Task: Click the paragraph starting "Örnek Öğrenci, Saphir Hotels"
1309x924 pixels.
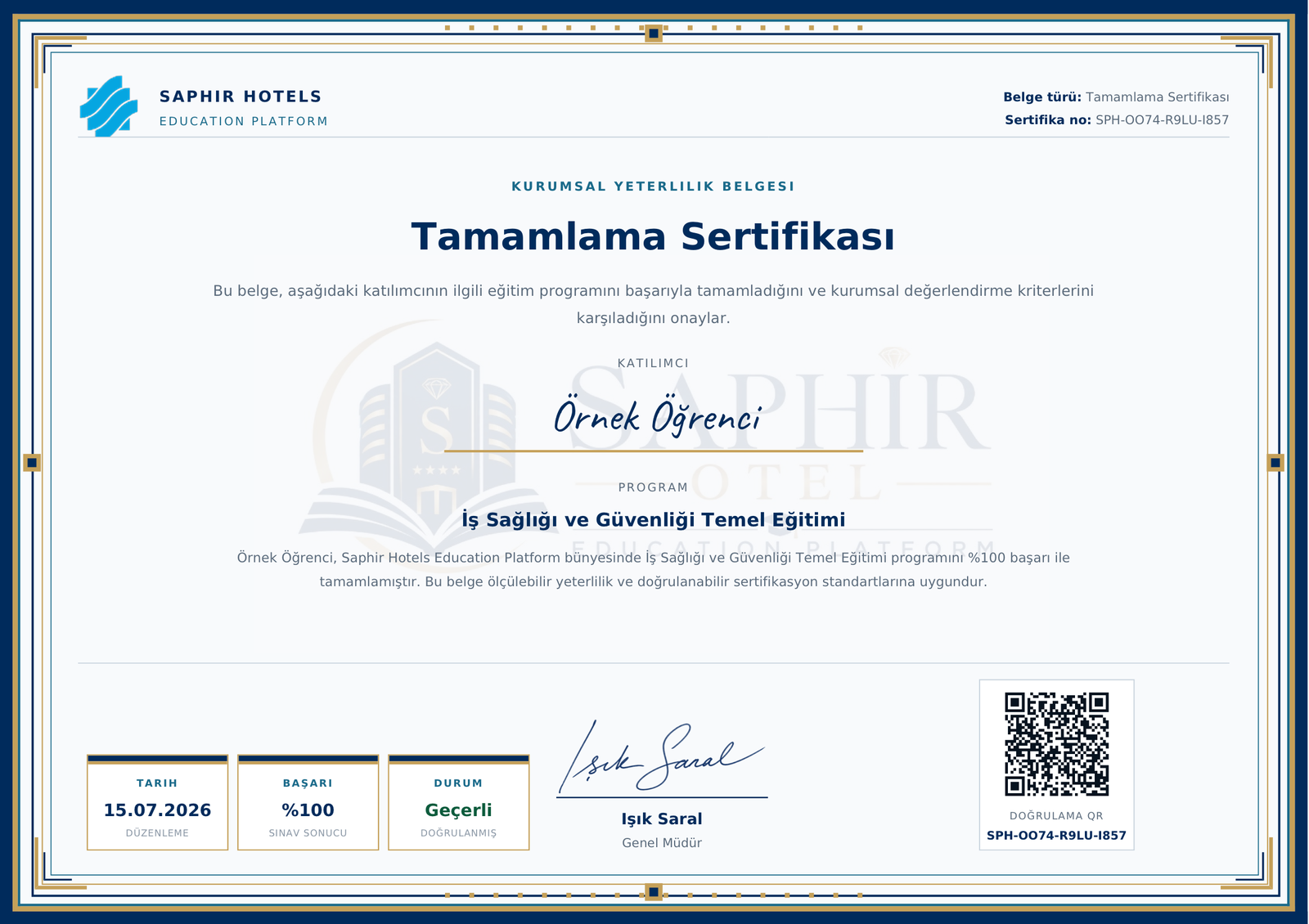Action: click(653, 570)
